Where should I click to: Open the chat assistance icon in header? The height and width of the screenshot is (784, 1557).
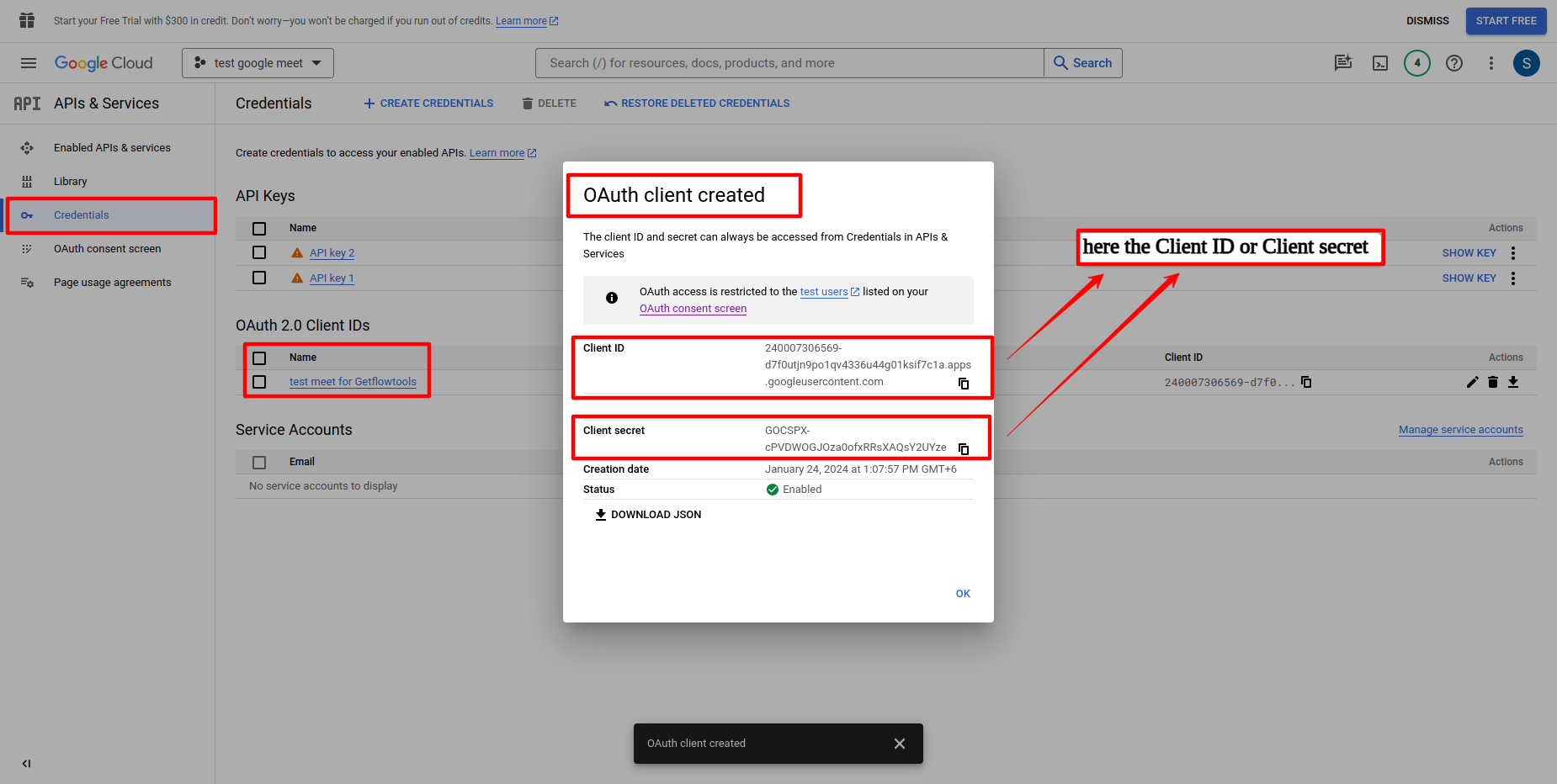1343,63
